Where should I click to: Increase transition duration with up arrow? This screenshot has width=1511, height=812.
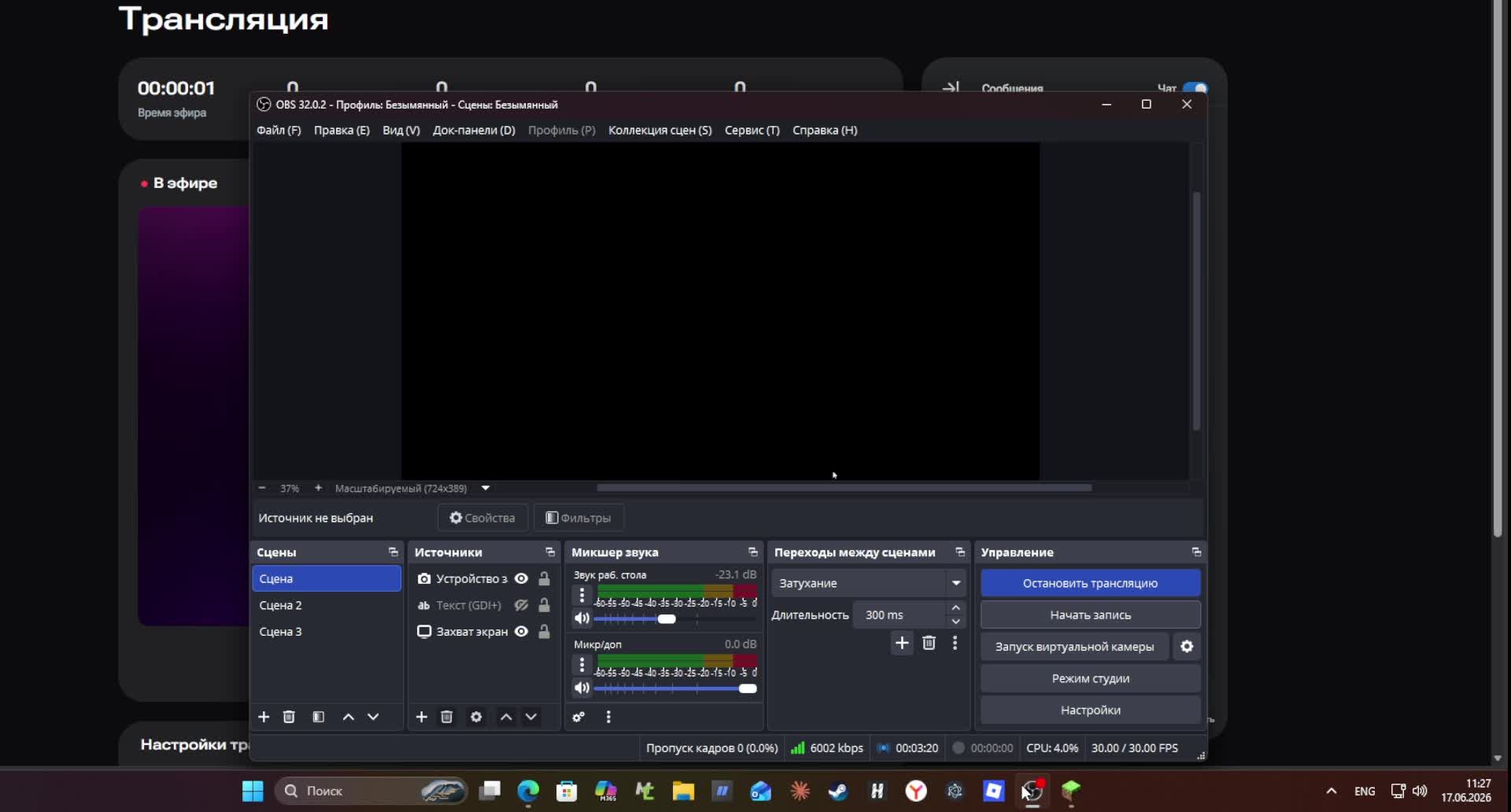955,607
